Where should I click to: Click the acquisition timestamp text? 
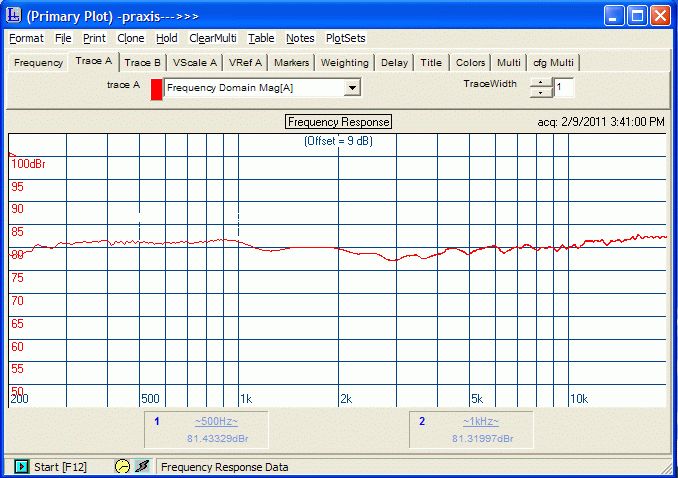pyautogui.click(x=601, y=122)
